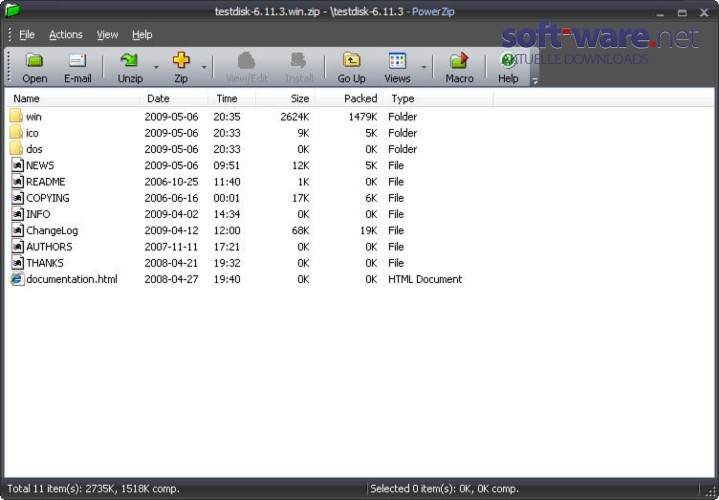Screen dimensions: 719x500
Task: Click the time 00:01 of COPYING
Action: [227, 198]
